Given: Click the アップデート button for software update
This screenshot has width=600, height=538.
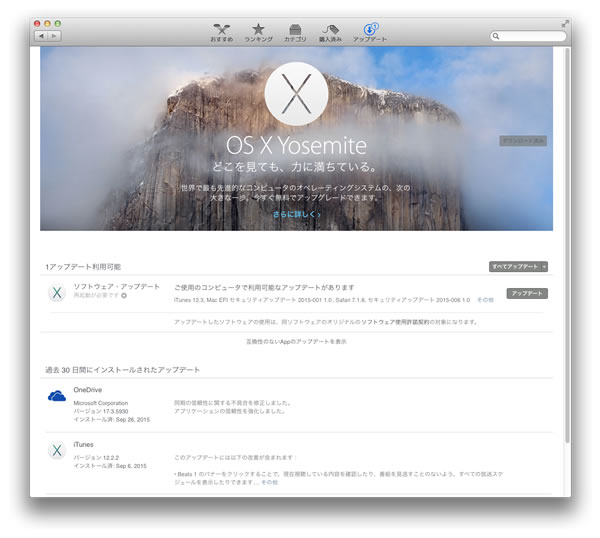Looking at the screenshot, I should (527, 293).
